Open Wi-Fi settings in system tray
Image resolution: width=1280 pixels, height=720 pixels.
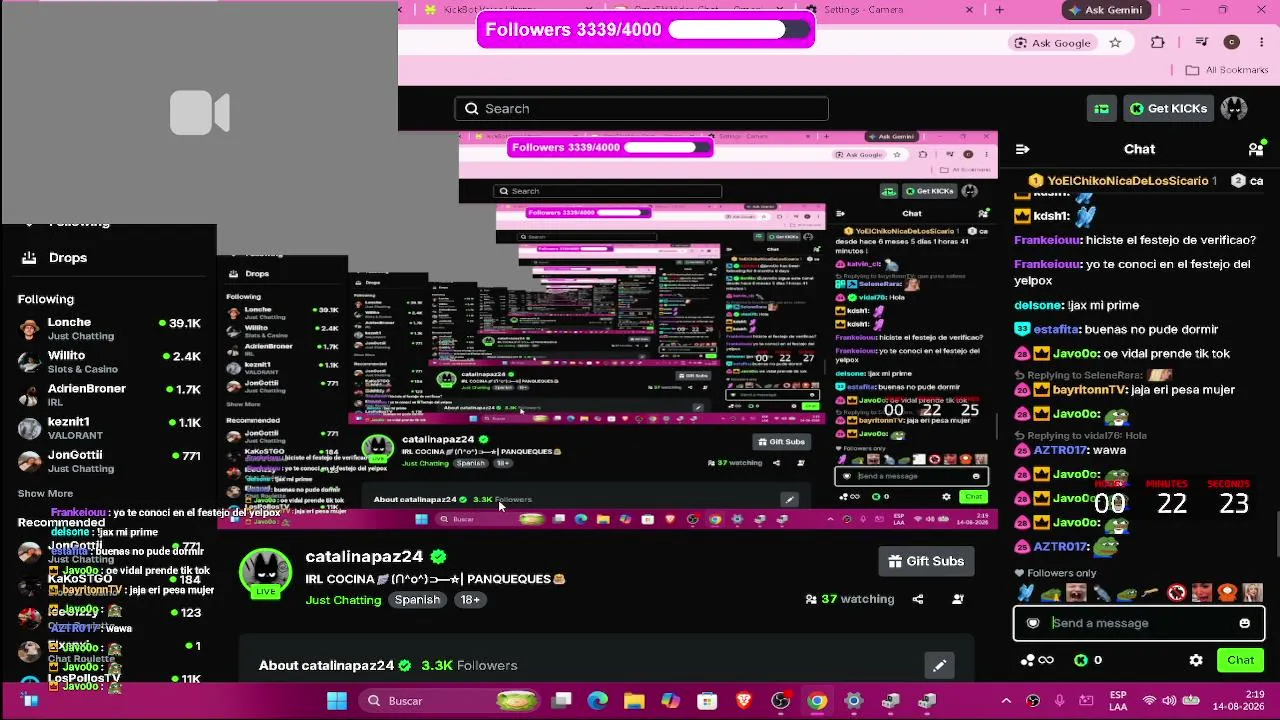pyautogui.click(x=1149, y=701)
